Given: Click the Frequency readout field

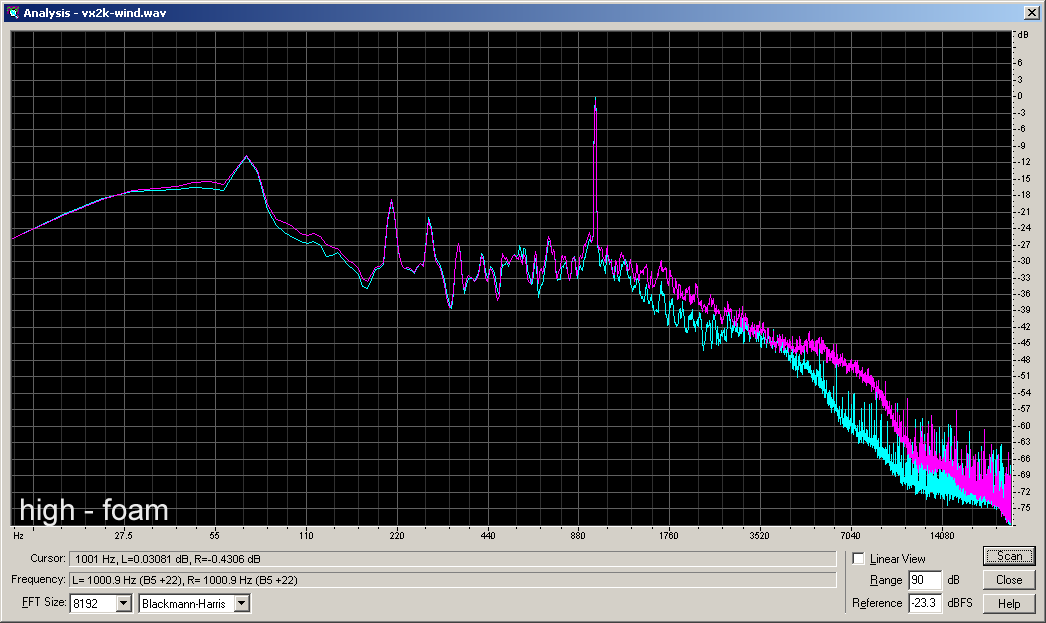Looking at the screenshot, I should [453, 580].
